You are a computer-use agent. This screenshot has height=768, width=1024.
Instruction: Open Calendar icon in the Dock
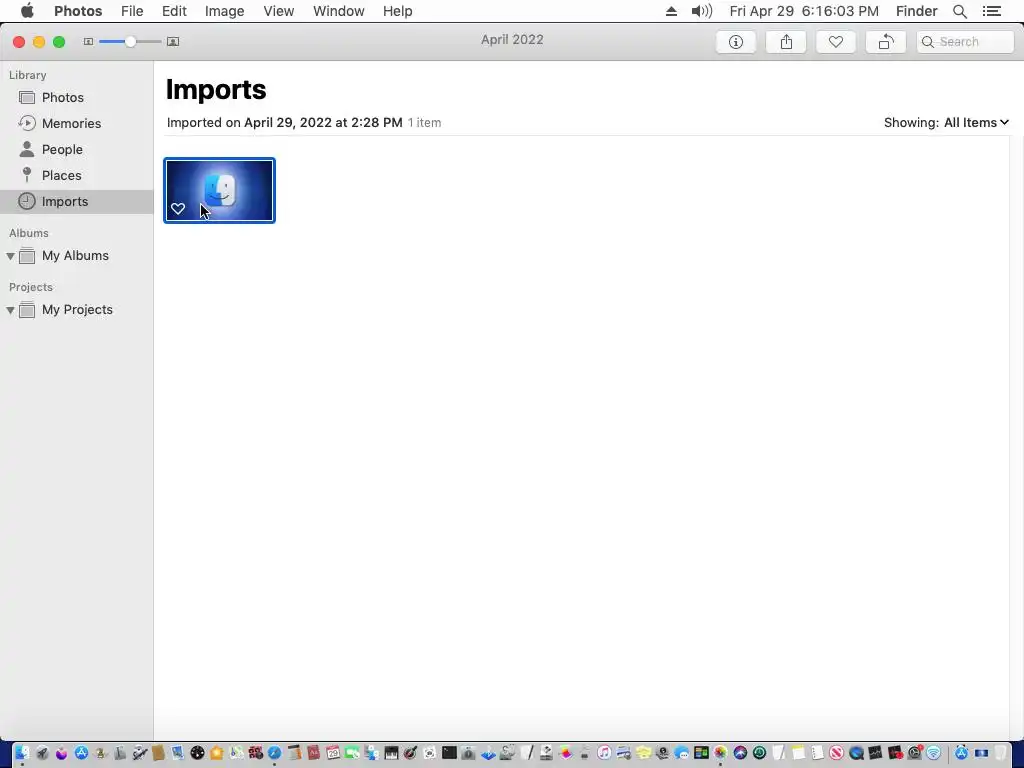pos(333,753)
